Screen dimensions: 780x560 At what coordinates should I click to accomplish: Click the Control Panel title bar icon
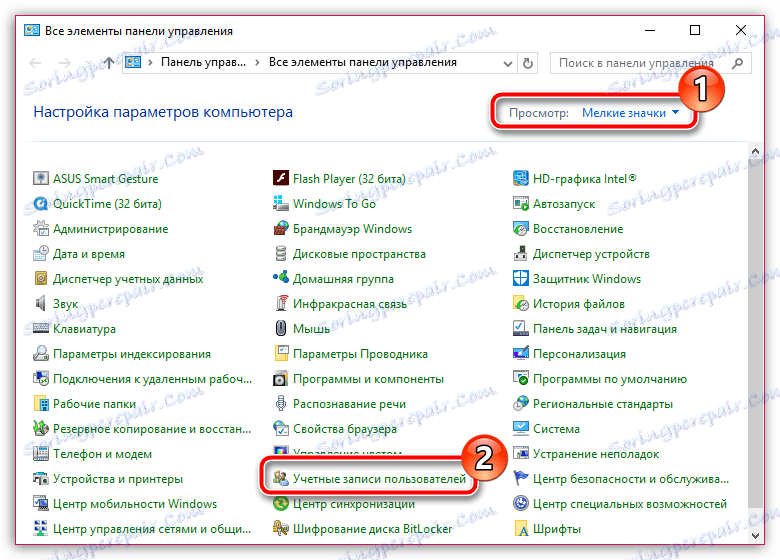[x=32, y=31]
